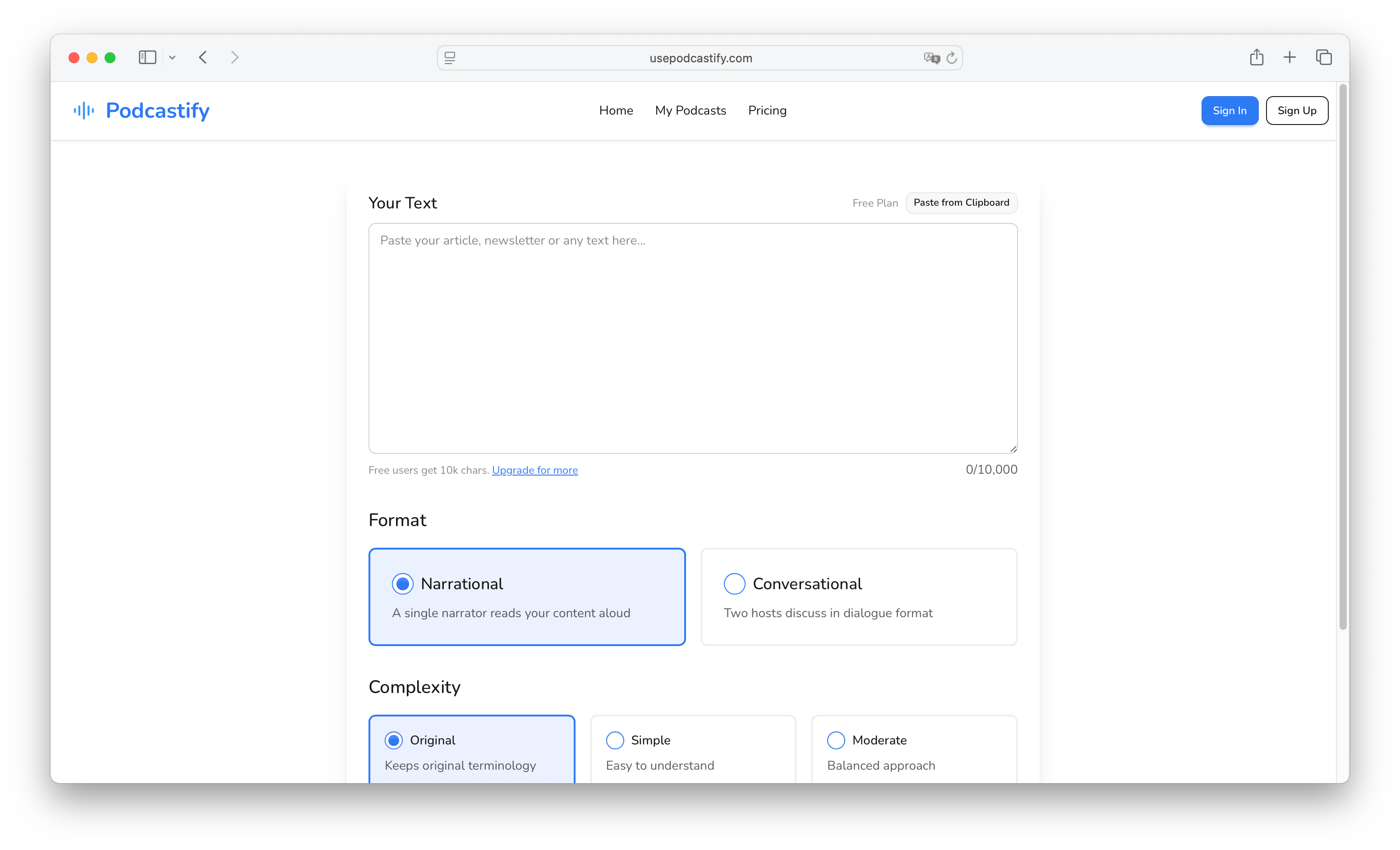Go to My Podcasts

pyautogui.click(x=691, y=110)
